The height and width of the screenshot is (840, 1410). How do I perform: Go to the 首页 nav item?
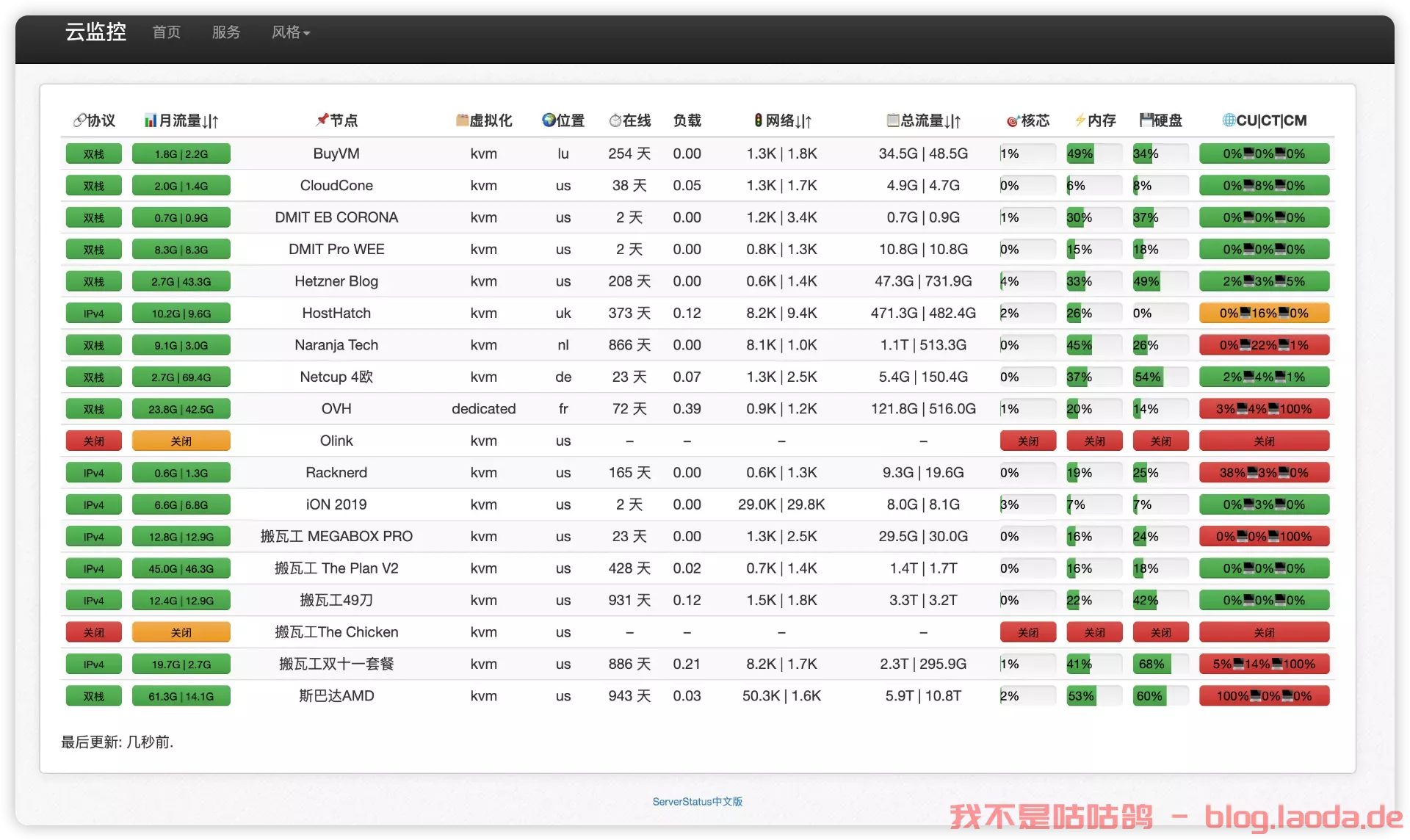[167, 32]
